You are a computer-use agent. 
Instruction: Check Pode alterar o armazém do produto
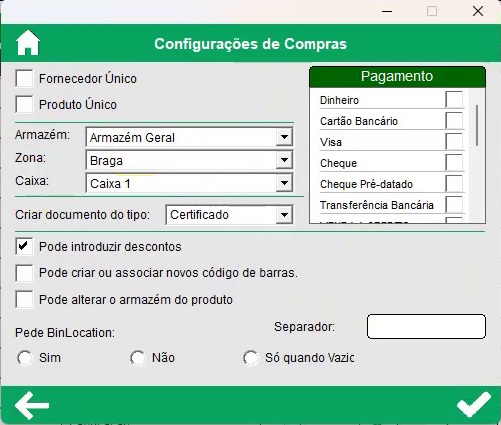24,299
